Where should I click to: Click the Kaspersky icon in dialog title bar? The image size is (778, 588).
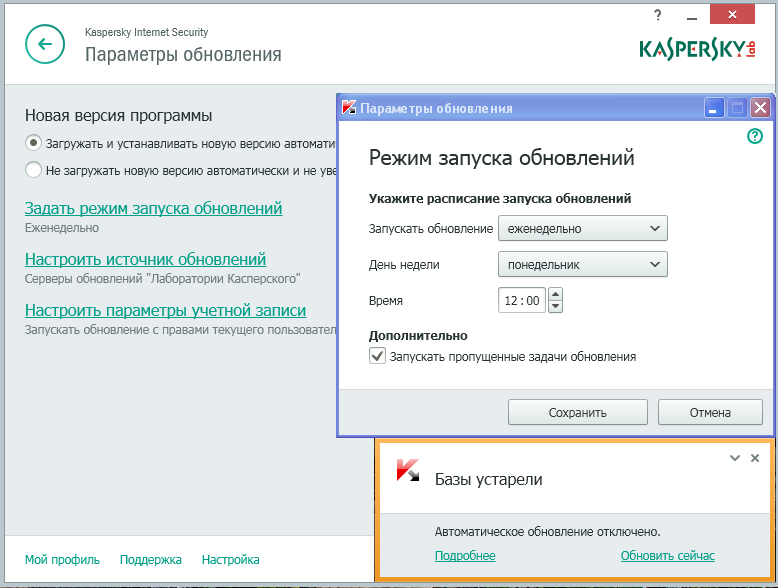coord(349,108)
